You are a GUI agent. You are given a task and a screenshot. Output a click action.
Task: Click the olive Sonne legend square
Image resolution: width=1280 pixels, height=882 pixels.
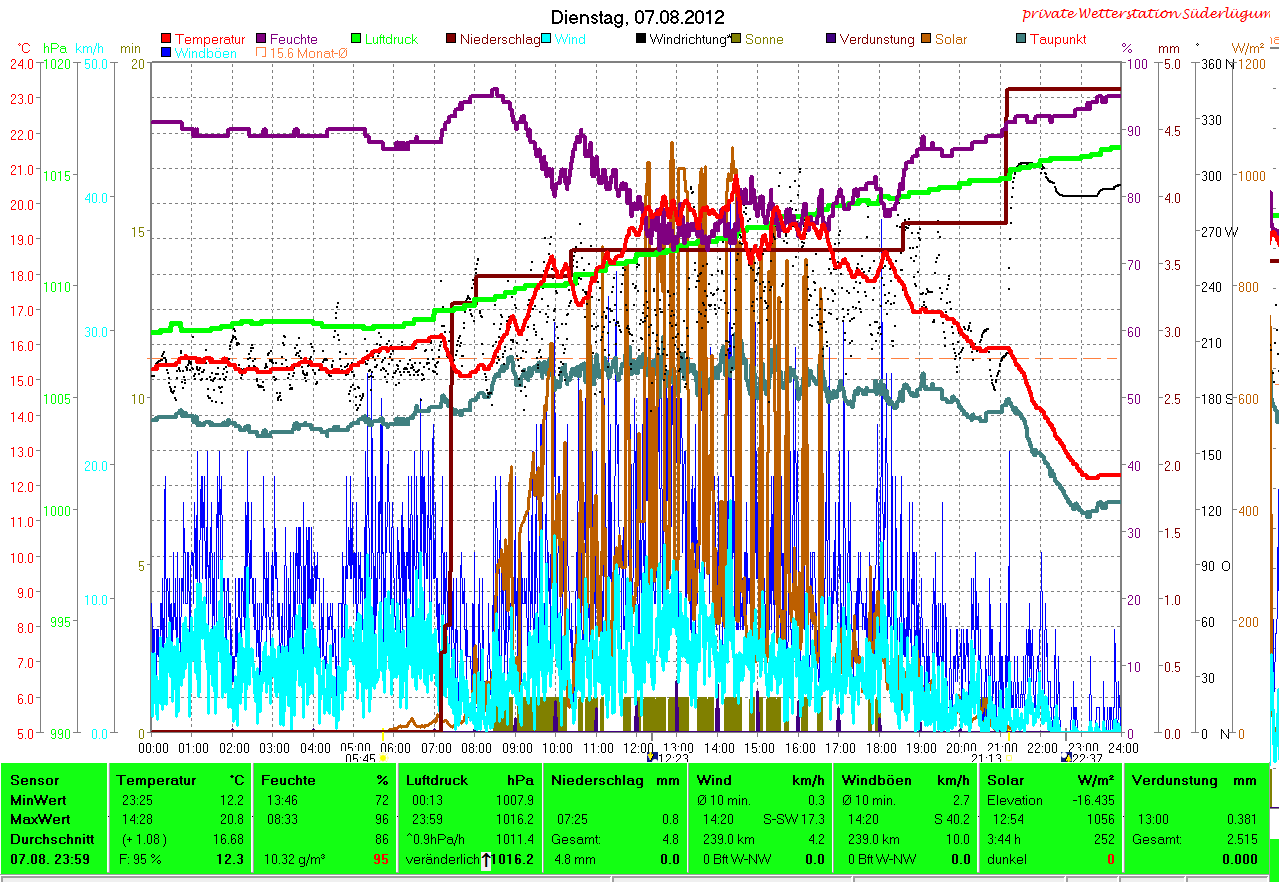coord(736,40)
